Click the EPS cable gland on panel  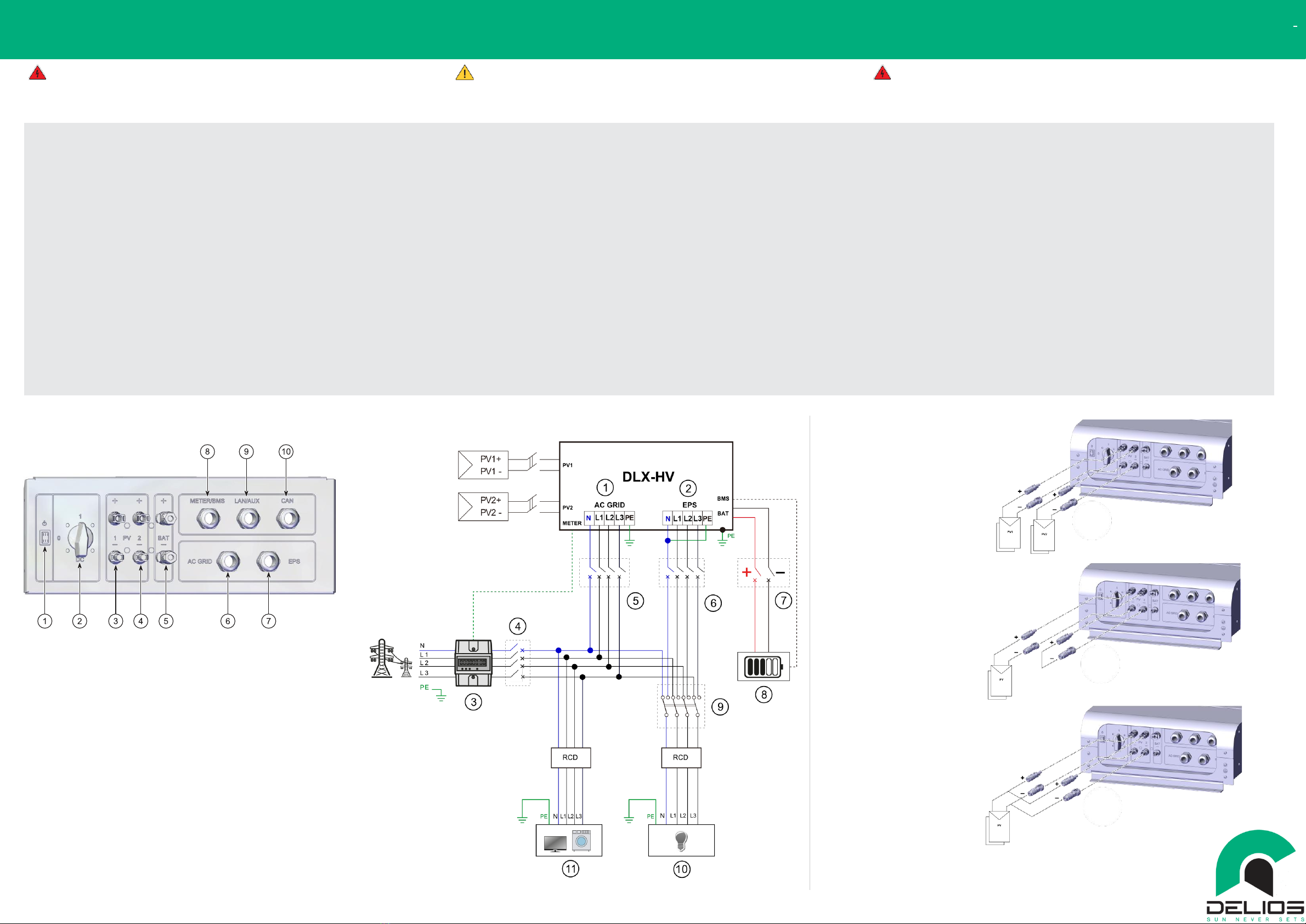268,562
